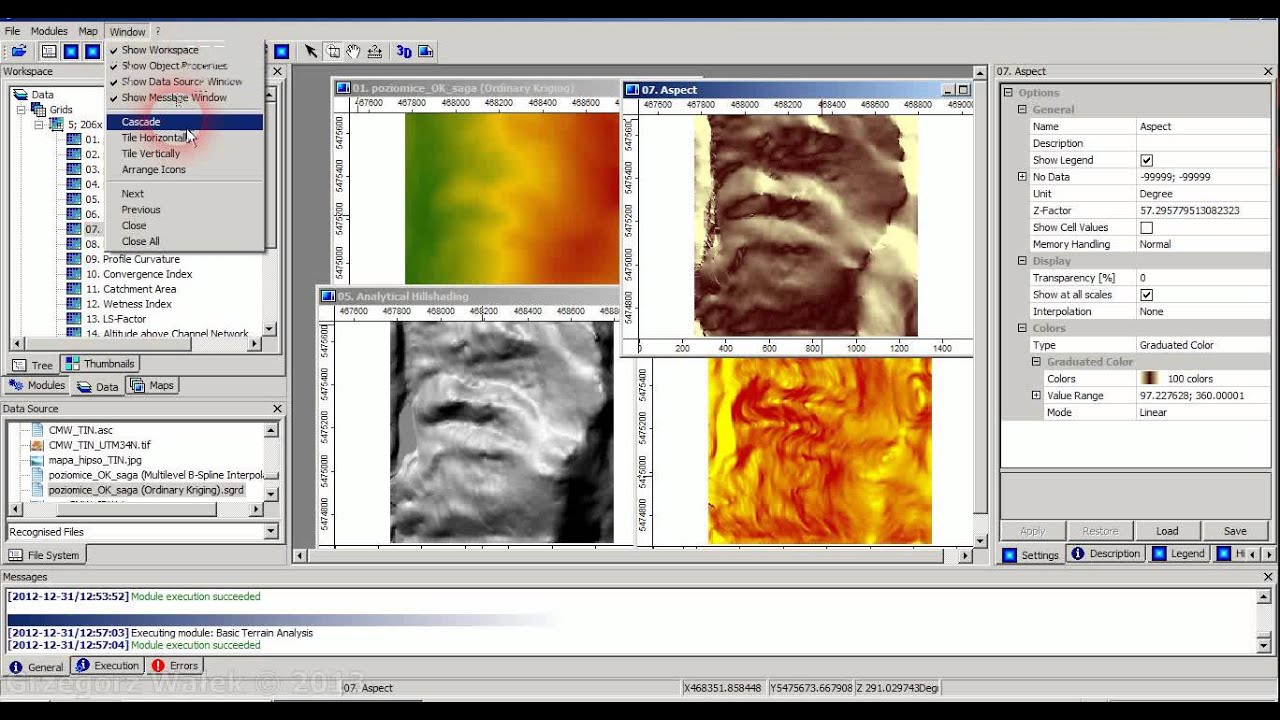Click grid icon of 10. Convergence Index
This screenshot has width=1280, height=720.
click(x=74, y=274)
